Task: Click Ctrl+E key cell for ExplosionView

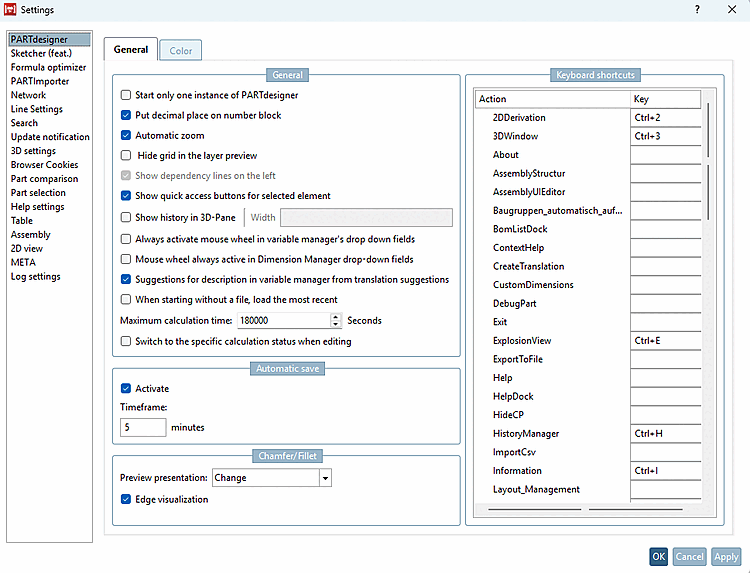Action: pos(666,341)
